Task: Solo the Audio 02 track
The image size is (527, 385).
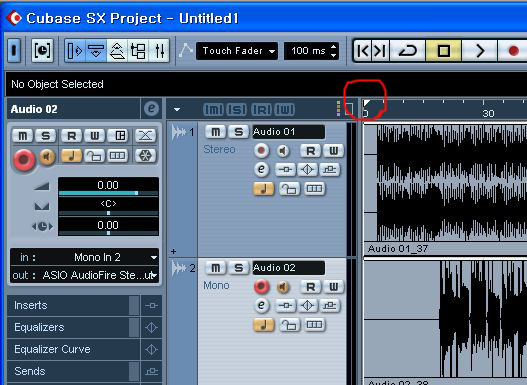Action: pyautogui.click(x=238, y=268)
